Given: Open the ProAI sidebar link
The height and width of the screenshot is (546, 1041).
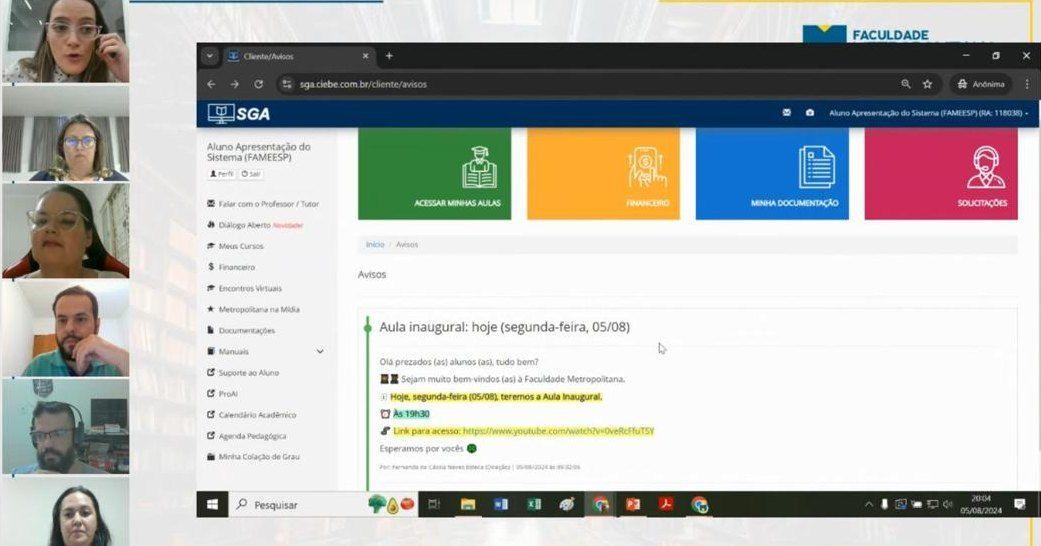Looking at the screenshot, I should click(x=222, y=394).
